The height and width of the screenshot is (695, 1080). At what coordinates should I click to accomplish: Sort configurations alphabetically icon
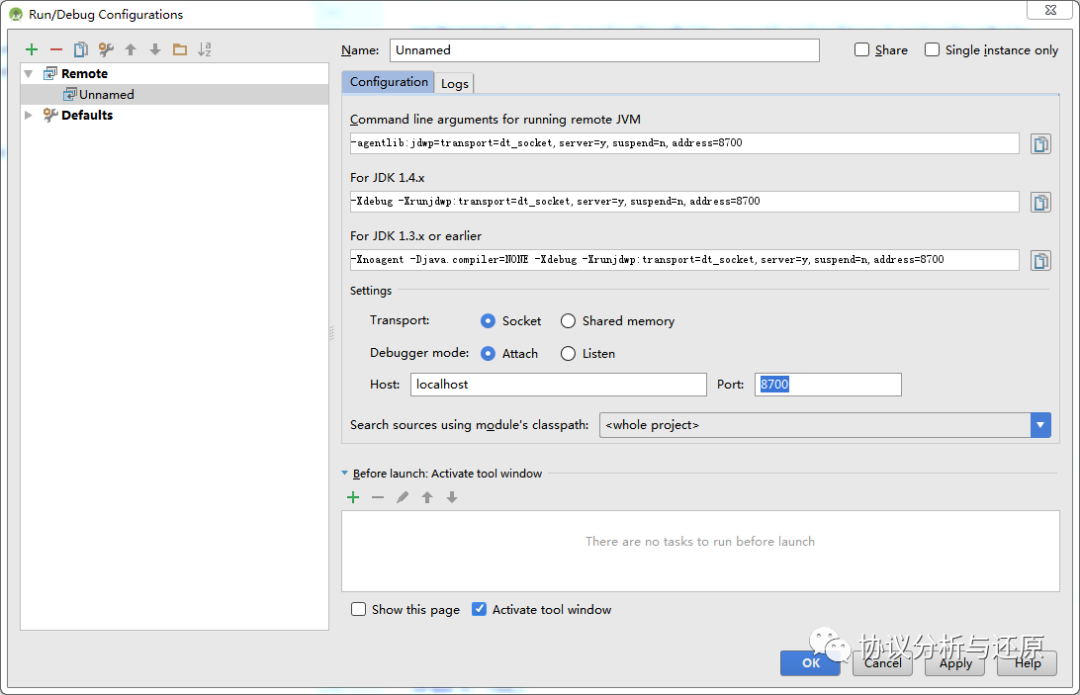pos(205,50)
